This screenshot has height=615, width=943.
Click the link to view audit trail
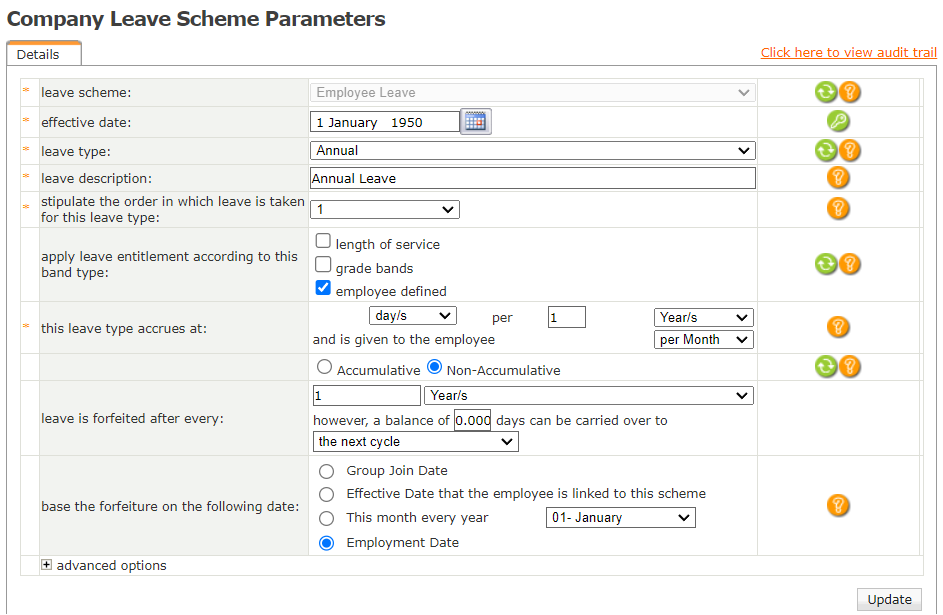[x=848, y=53]
